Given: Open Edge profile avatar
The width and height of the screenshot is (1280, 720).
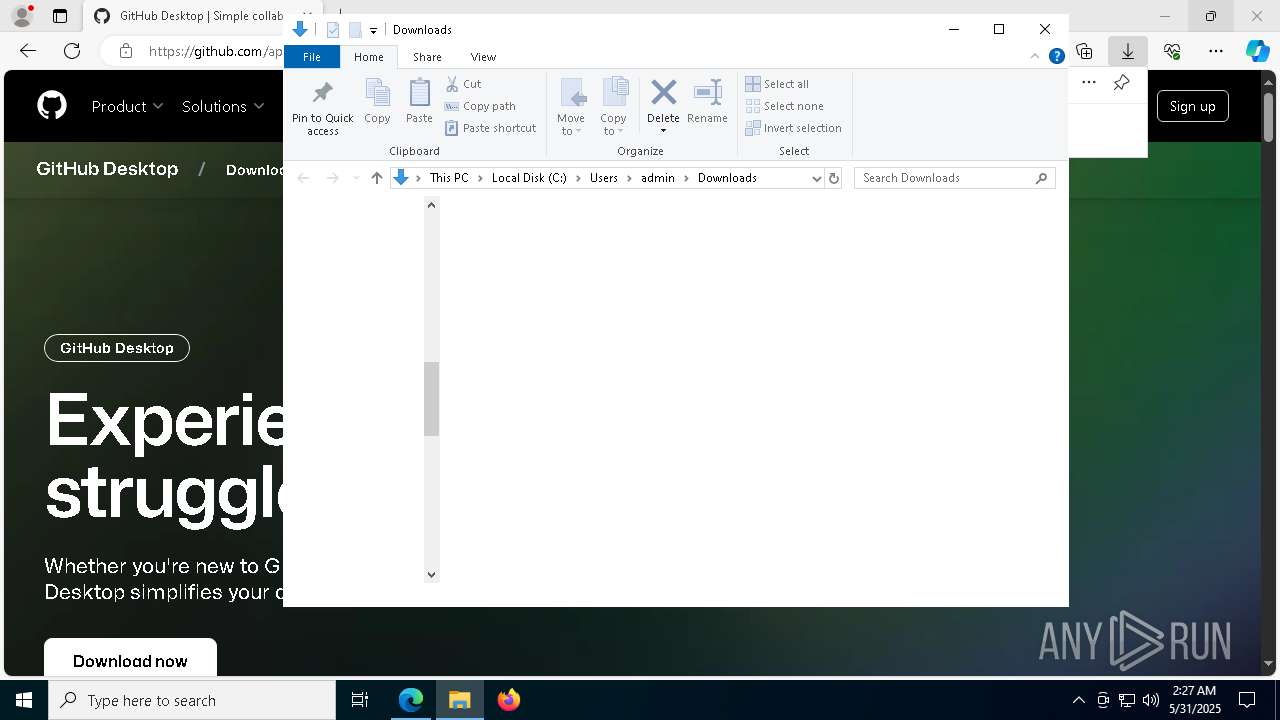Looking at the screenshot, I should [22, 16].
